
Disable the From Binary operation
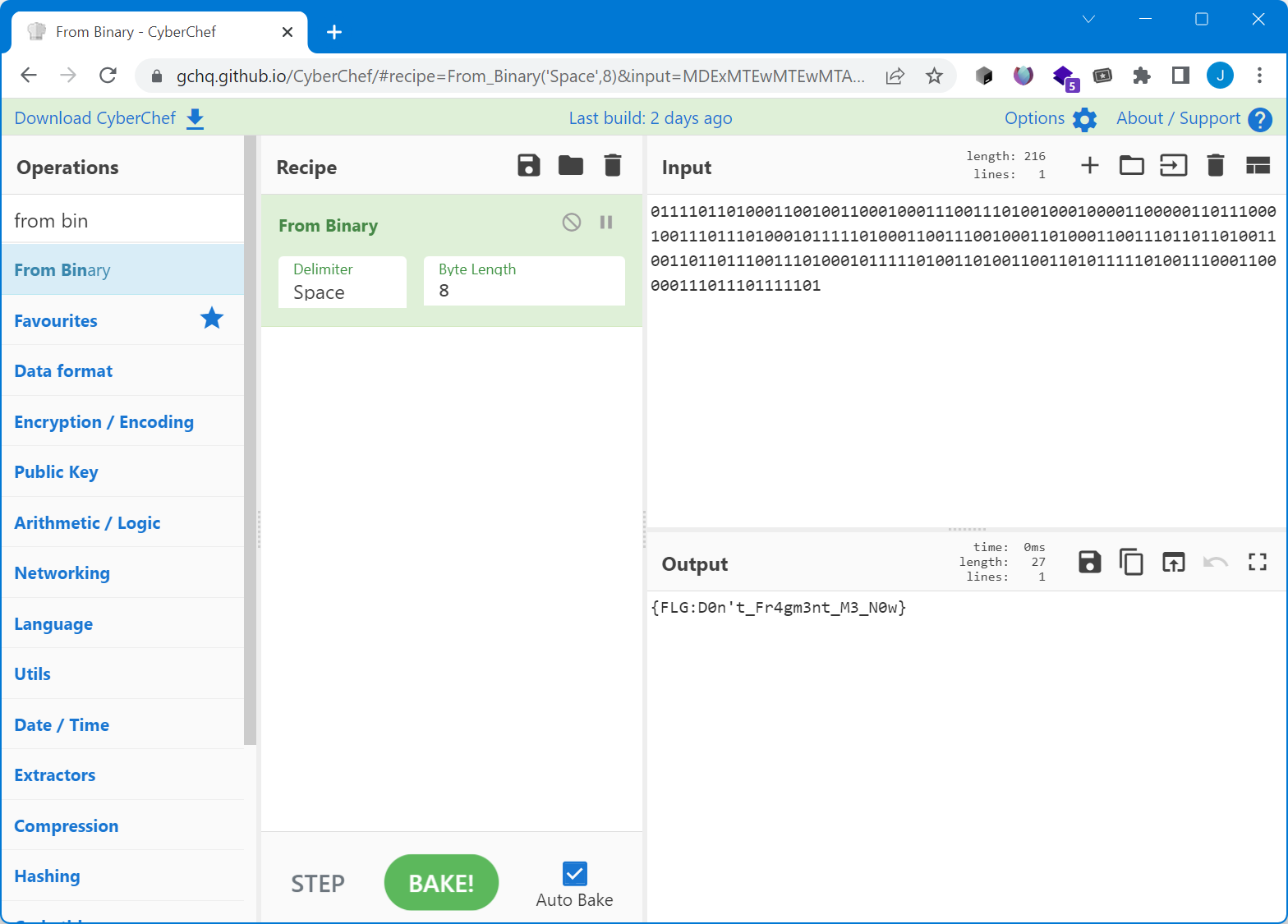572,223
